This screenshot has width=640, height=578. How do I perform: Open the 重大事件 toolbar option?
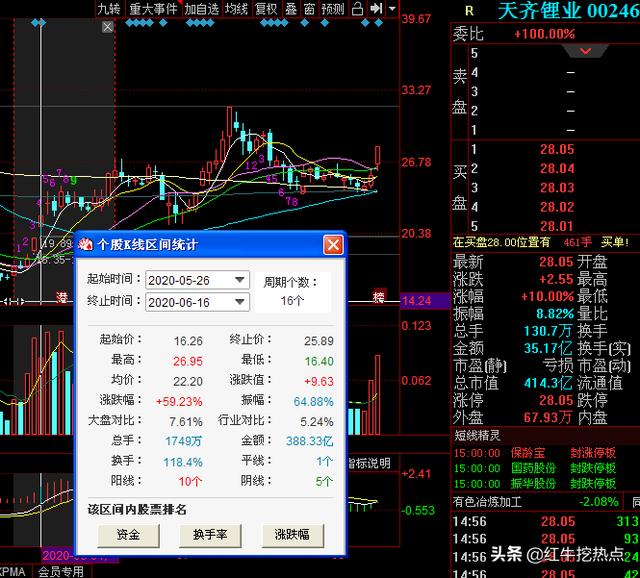tap(153, 9)
